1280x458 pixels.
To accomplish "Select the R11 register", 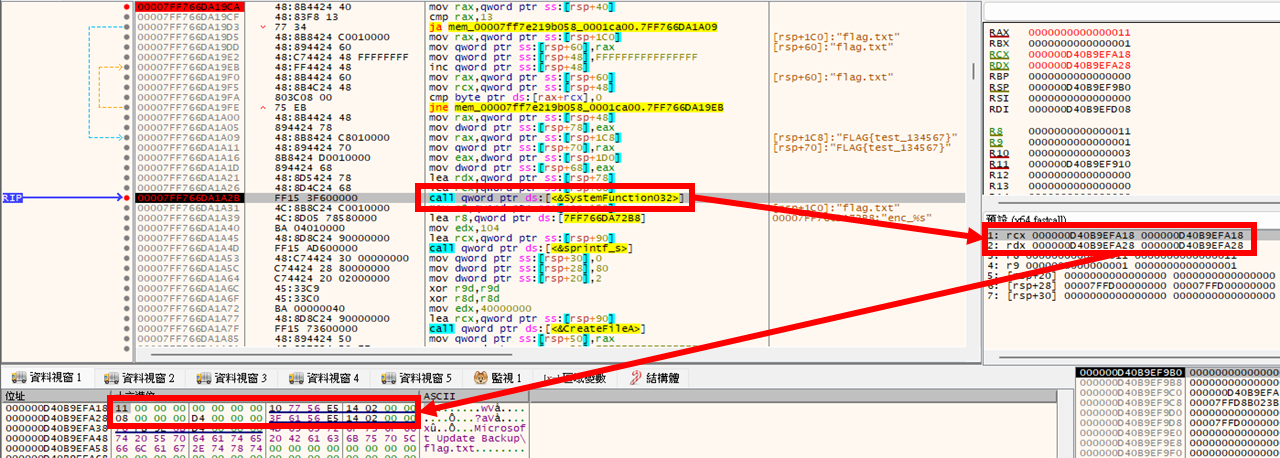I will tap(998, 164).
